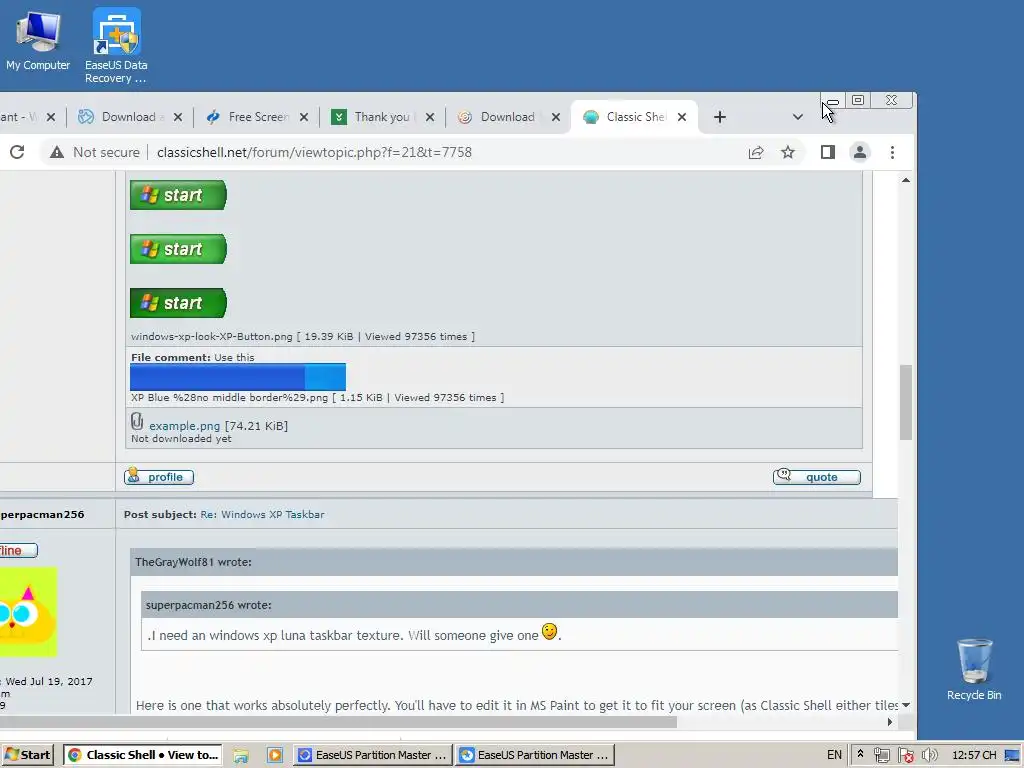Open Re: Windows XP Taskbar subject link
Image resolution: width=1024 pixels, height=768 pixels.
tap(263, 515)
